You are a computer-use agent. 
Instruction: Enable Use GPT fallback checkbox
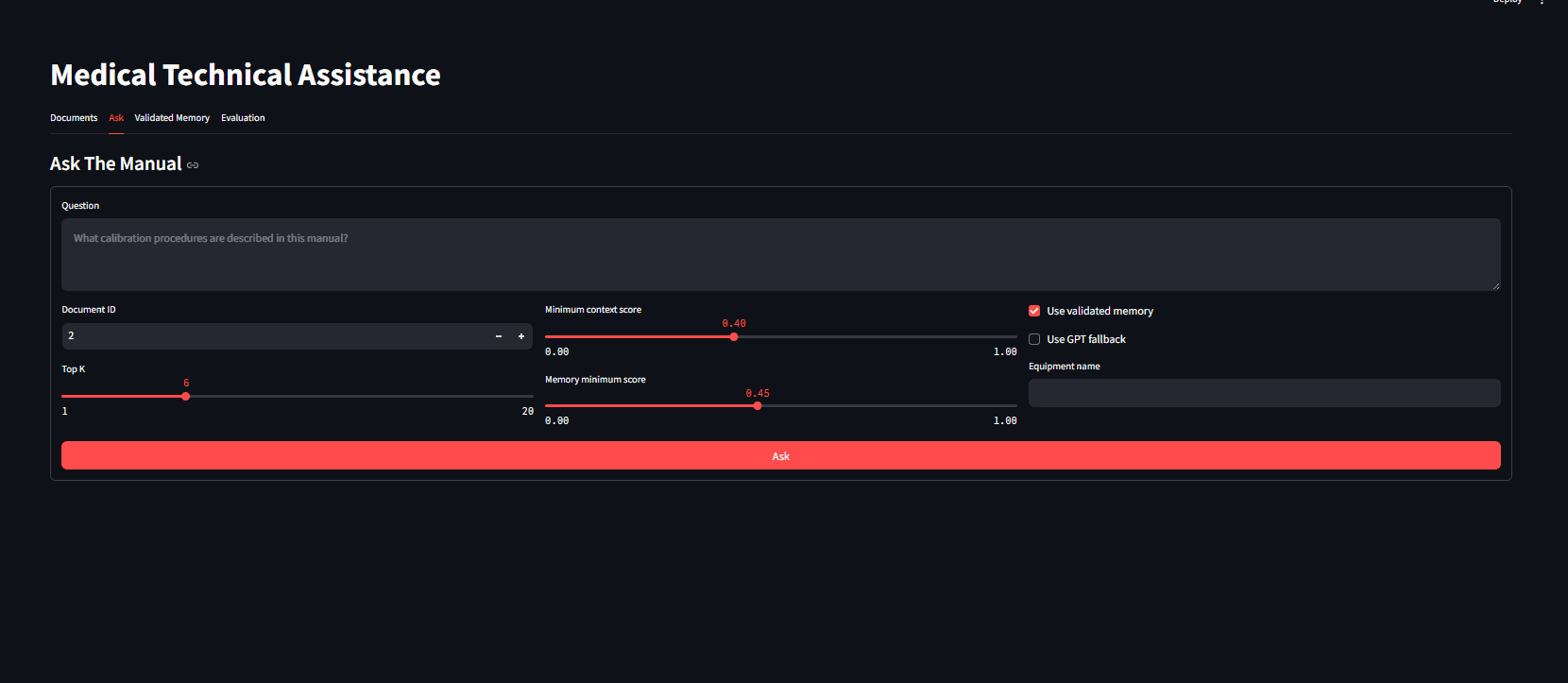coord(1034,339)
